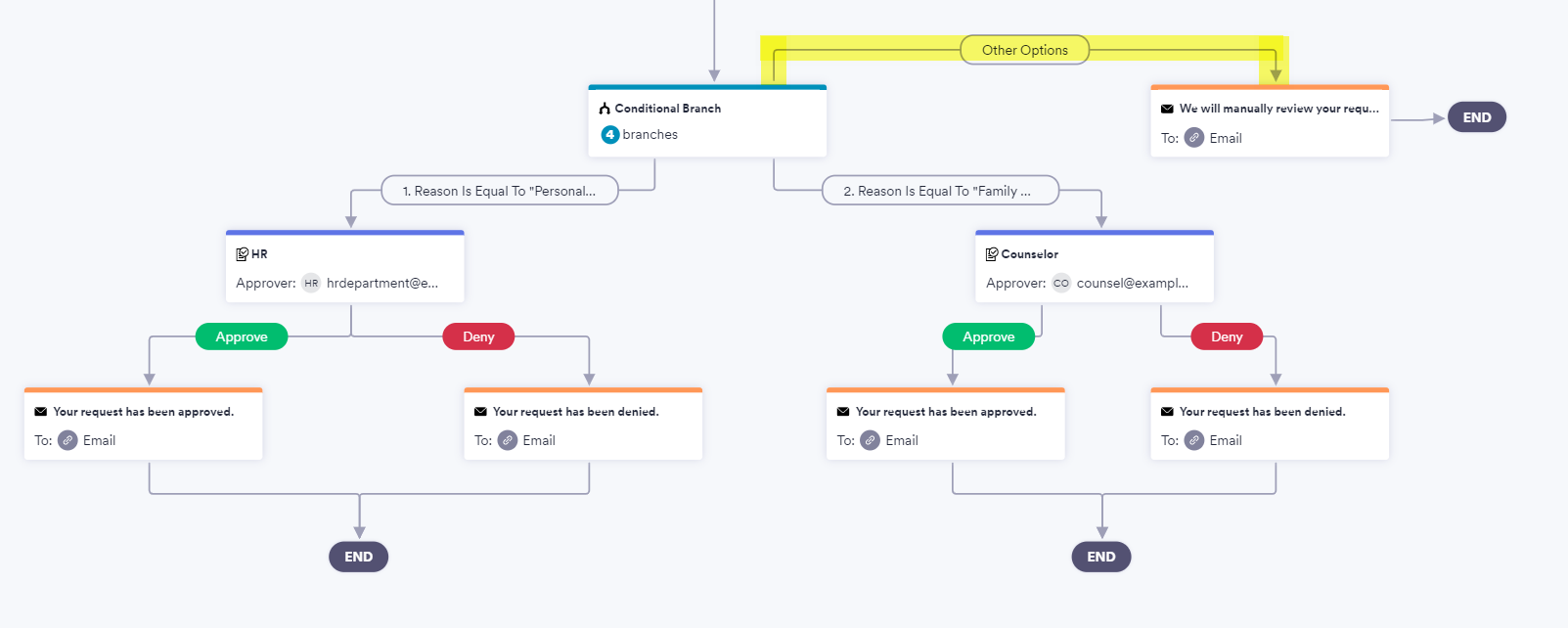1568x628 pixels.
Task: Select the Reason Is Equal To Personal branch
Action: click(499, 191)
